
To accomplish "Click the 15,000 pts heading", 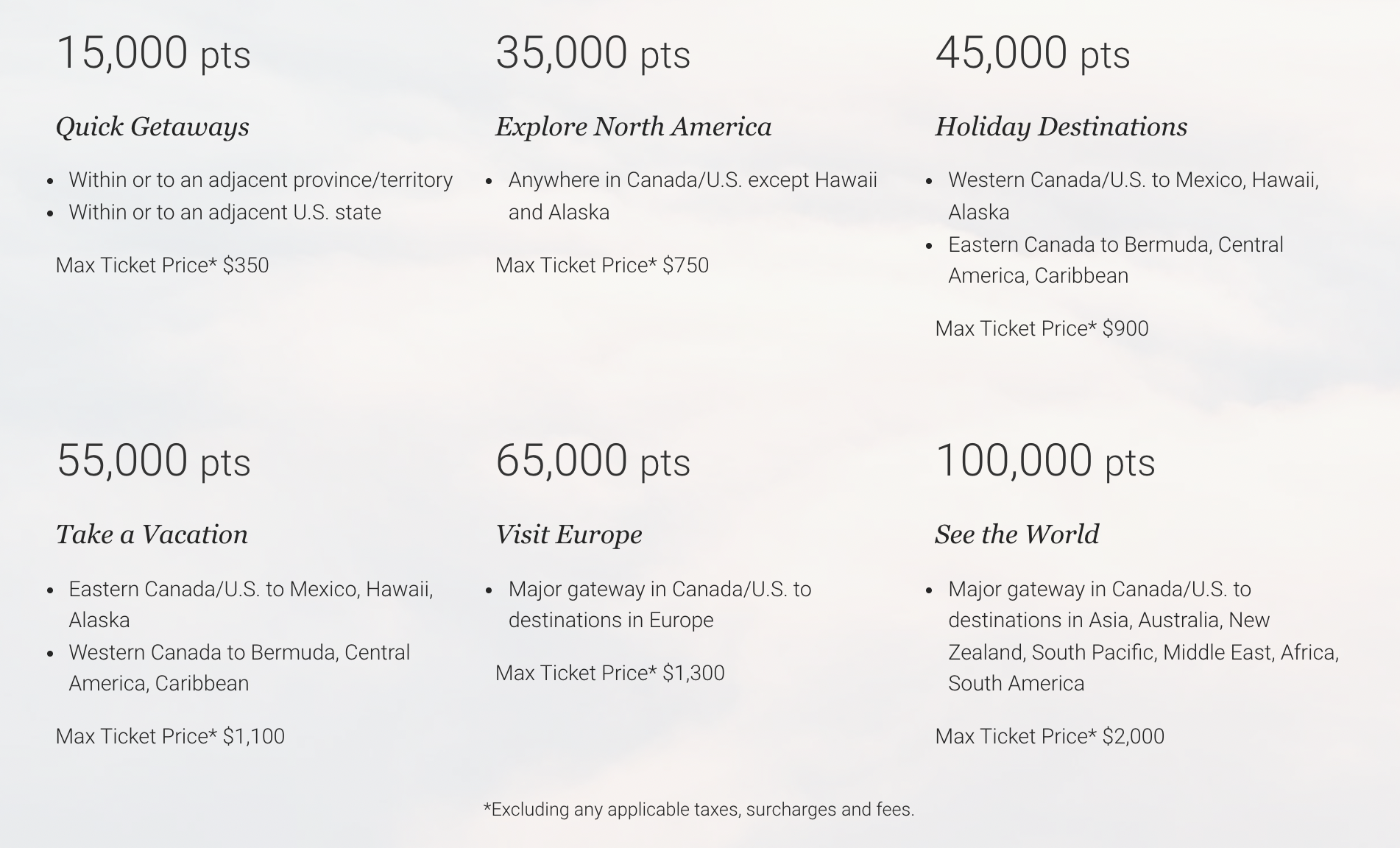I will coord(153,53).
